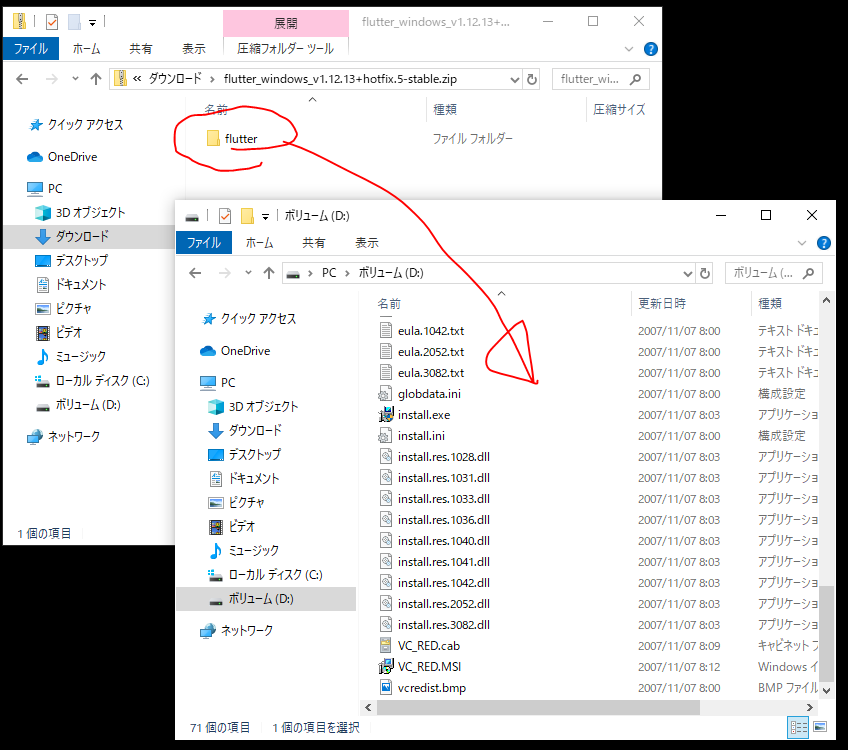Open the 圧縮フォルダー ツール tab
This screenshot has height=750, width=848.
(x=286, y=49)
